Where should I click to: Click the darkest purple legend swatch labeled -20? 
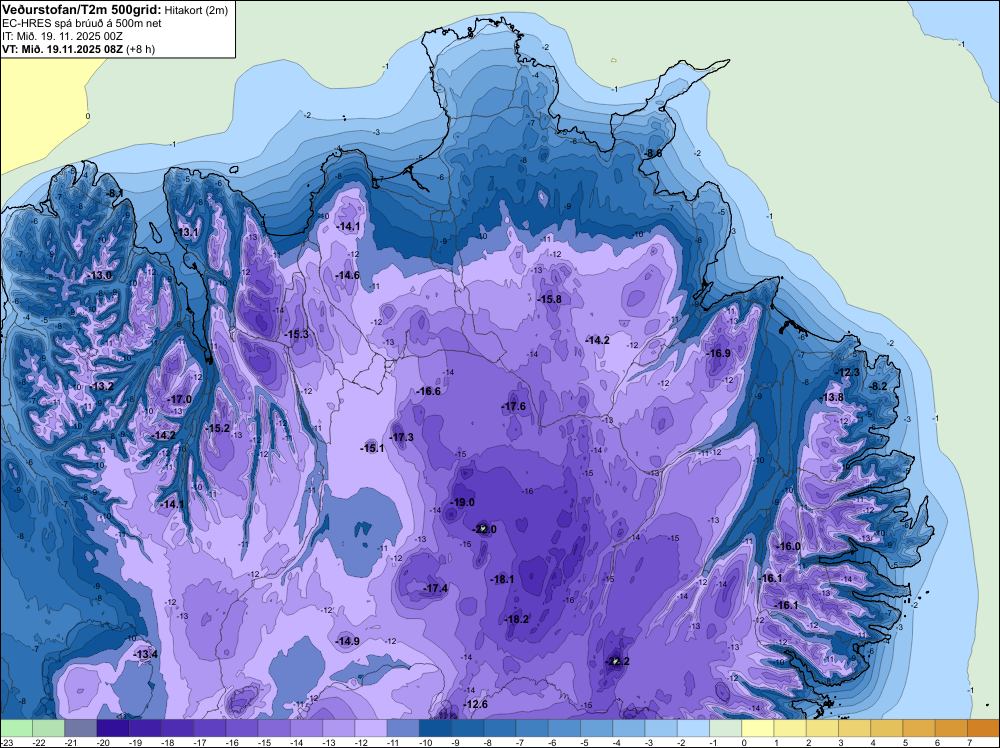click(x=113, y=728)
